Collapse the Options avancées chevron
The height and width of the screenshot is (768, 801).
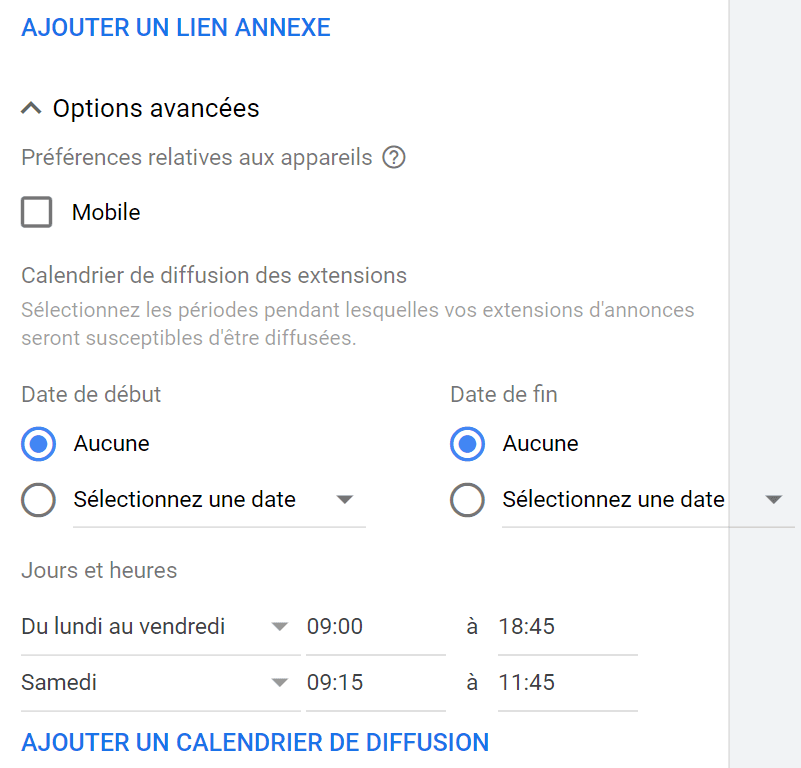(31, 108)
